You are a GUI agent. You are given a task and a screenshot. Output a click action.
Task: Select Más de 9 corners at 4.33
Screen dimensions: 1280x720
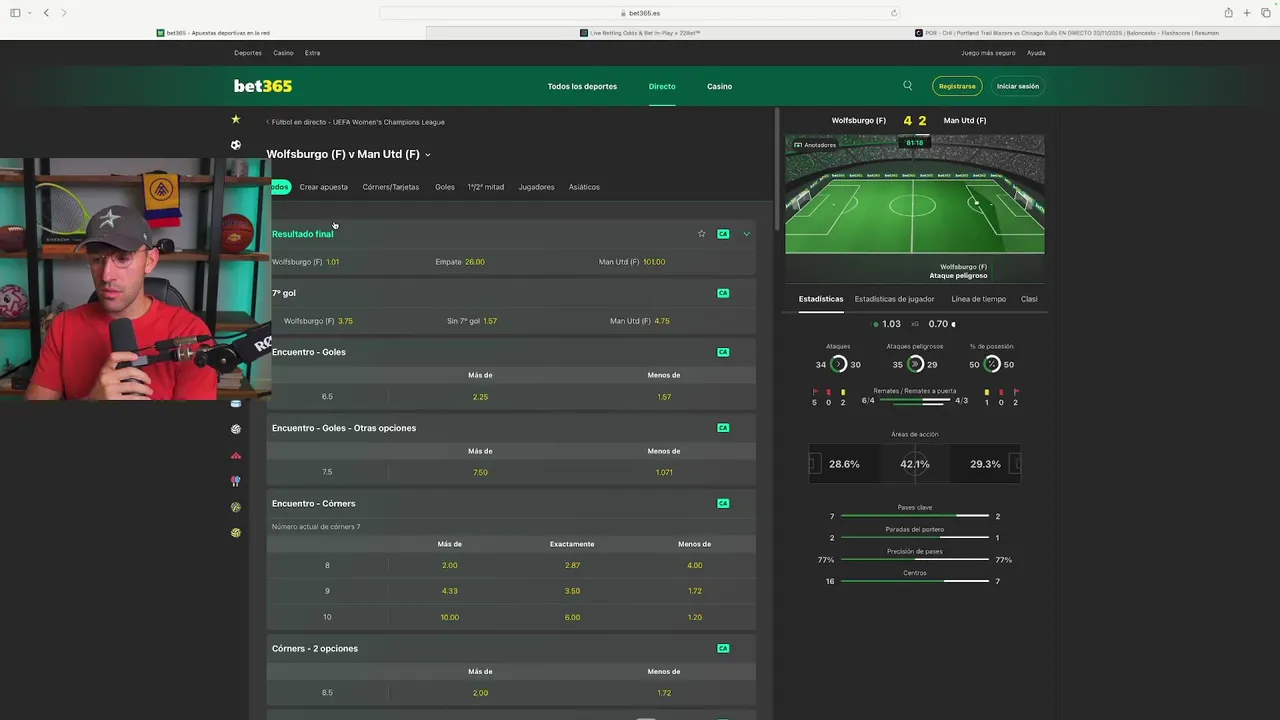click(x=450, y=591)
